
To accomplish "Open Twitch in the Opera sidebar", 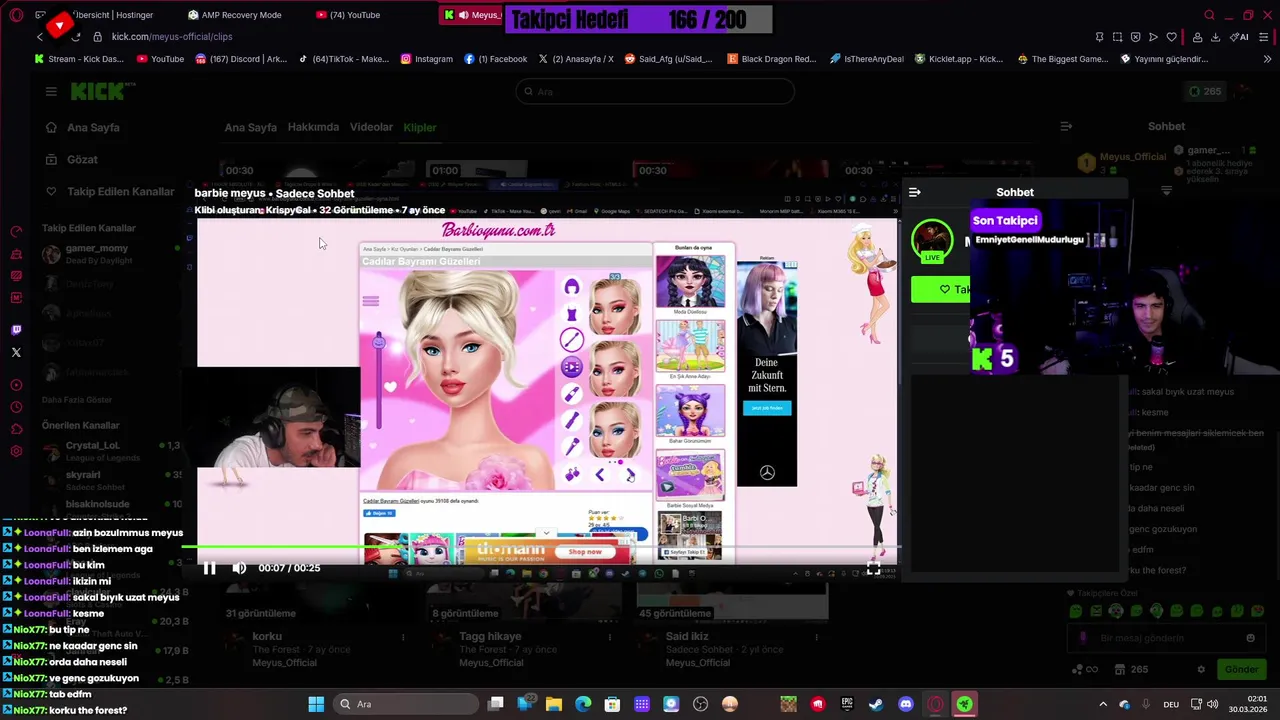I will [x=16, y=330].
